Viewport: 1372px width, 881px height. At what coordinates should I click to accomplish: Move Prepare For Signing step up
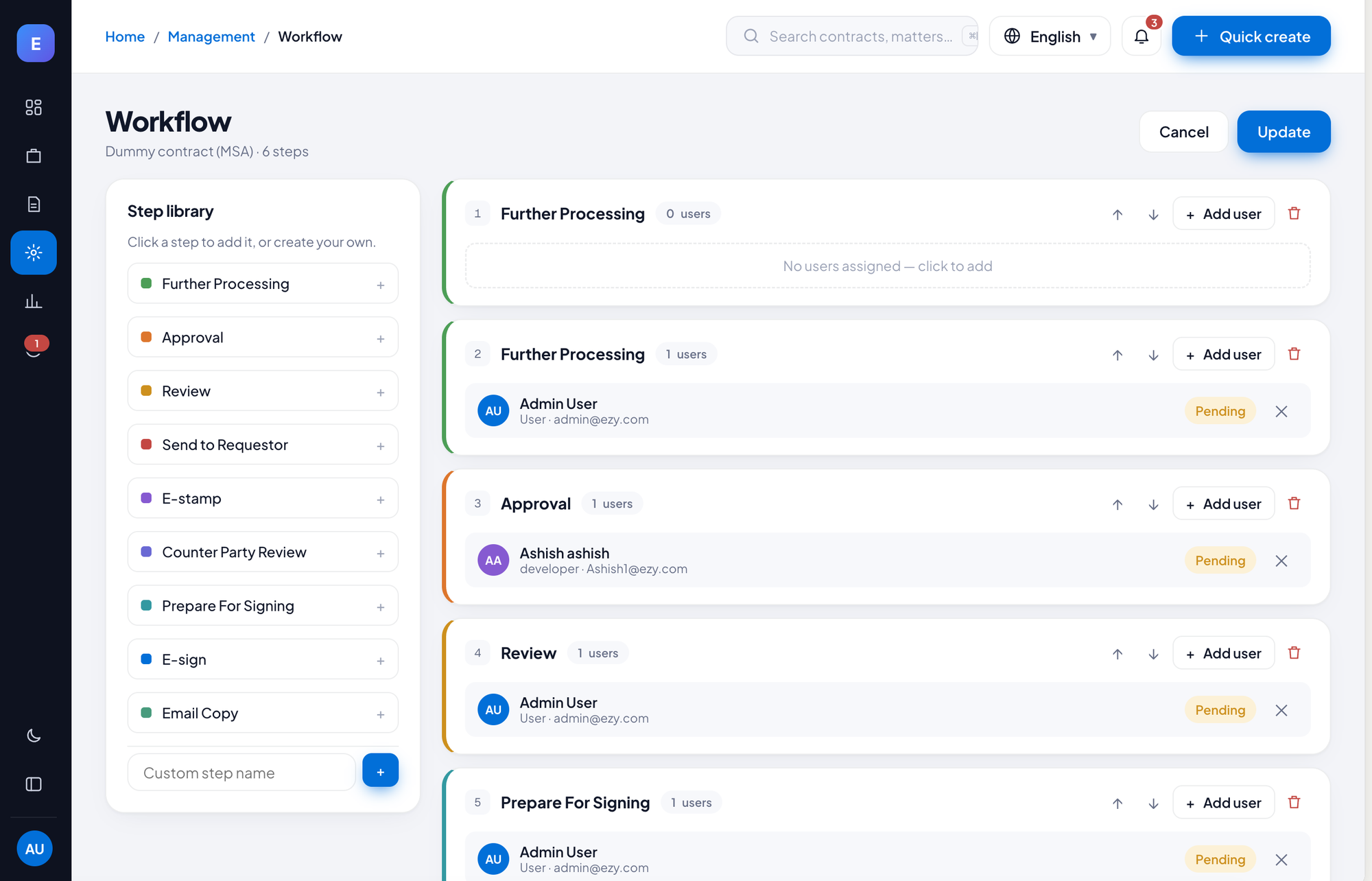point(1117,803)
